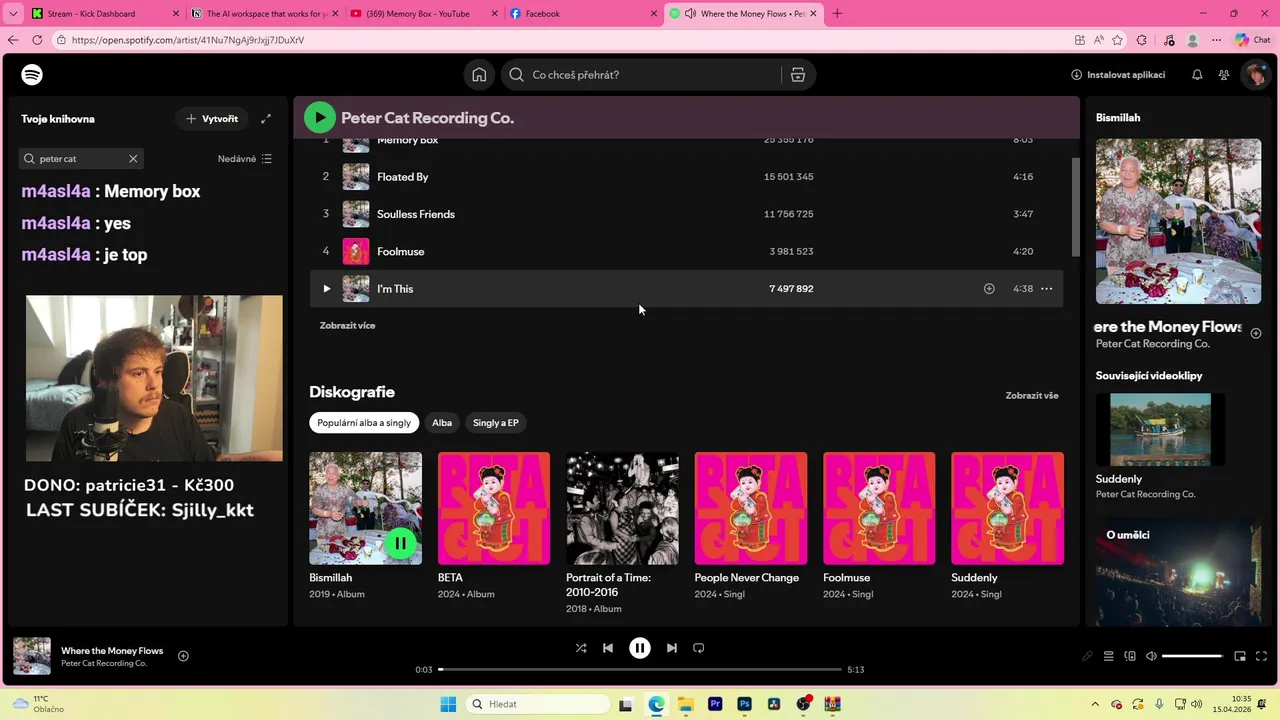The width and height of the screenshot is (1280, 720).
Task: Open Copilot Chat in the browser
Action: click(1252, 40)
